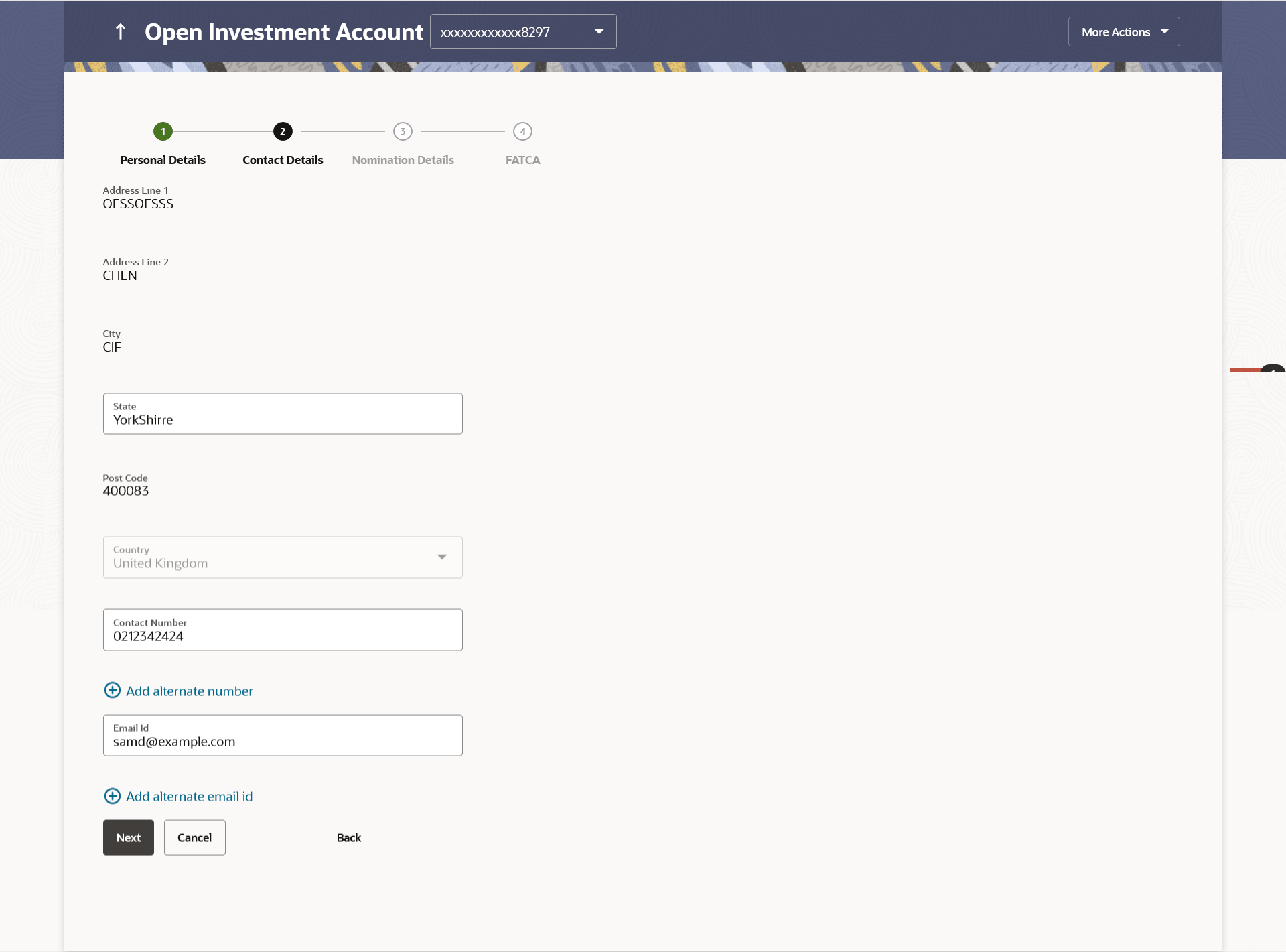This screenshot has width=1286, height=952.
Task: Click step 1 circle in progress tracker
Action: tap(163, 131)
